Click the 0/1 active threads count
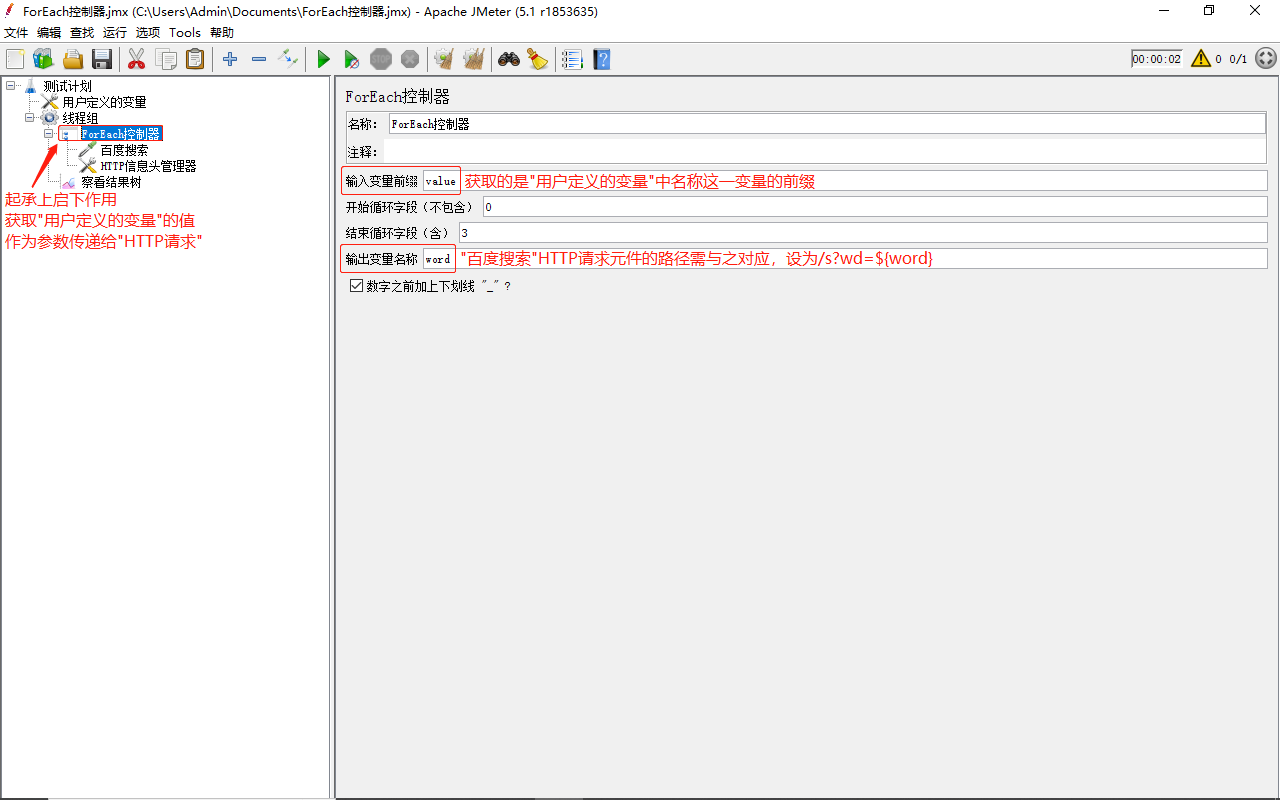Image resolution: width=1280 pixels, height=800 pixels. tap(1238, 59)
